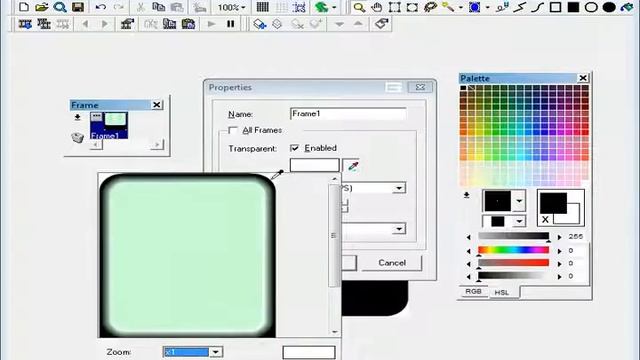This screenshot has width=640, height=360.
Task: Click the transparent color box in Properties
Action: (x=314, y=165)
